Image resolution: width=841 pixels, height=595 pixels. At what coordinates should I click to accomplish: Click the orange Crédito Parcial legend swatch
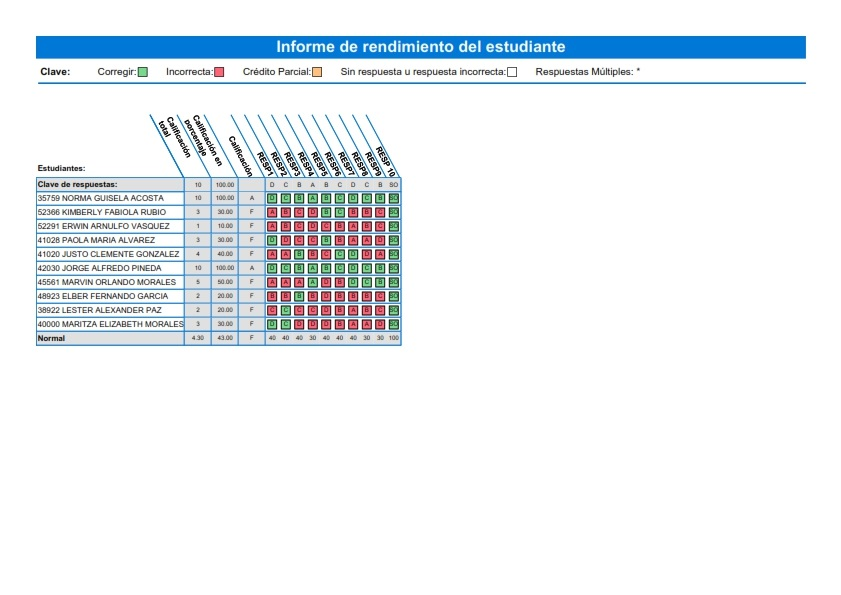pos(317,72)
